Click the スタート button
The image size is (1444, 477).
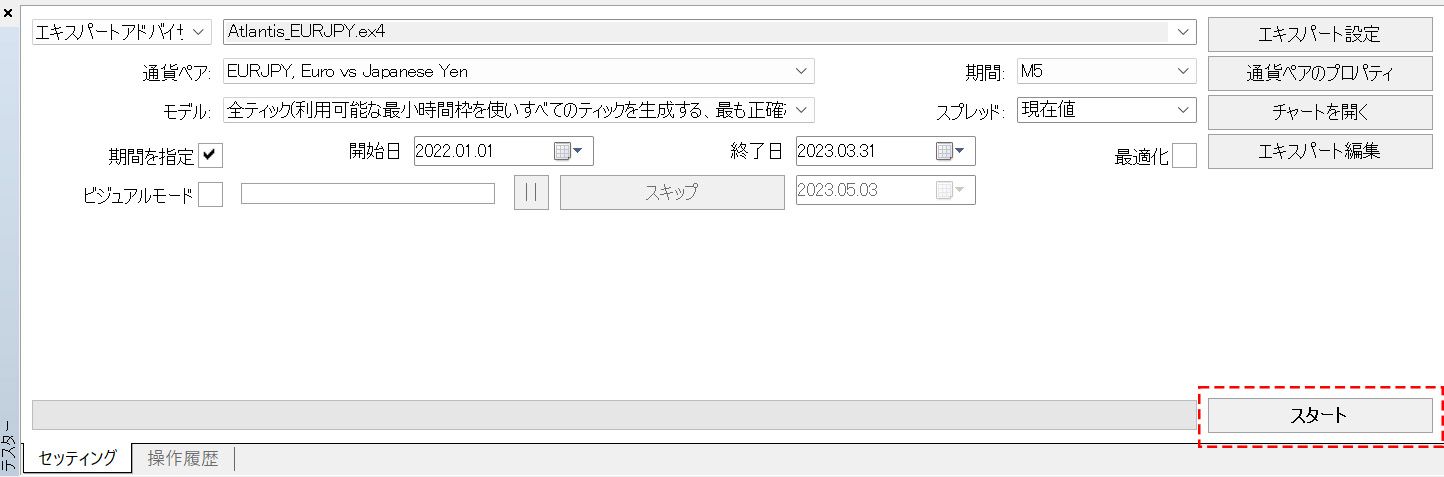pyautogui.click(x=1320, y=415)
